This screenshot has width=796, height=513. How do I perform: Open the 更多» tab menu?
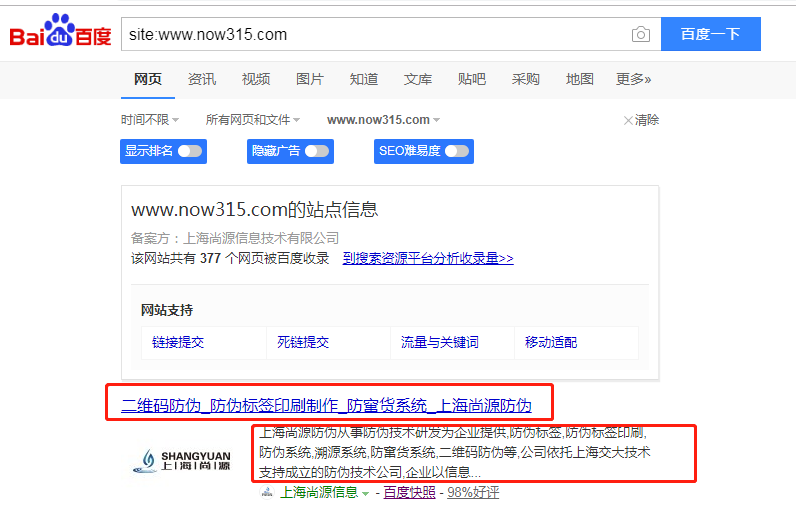coord(634,79)
